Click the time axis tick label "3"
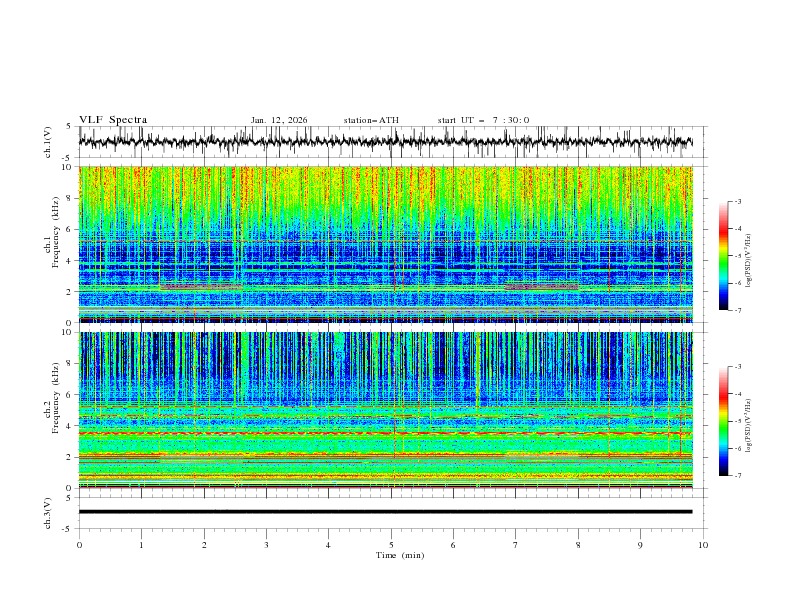792x612 pixels. click(266, 545)
